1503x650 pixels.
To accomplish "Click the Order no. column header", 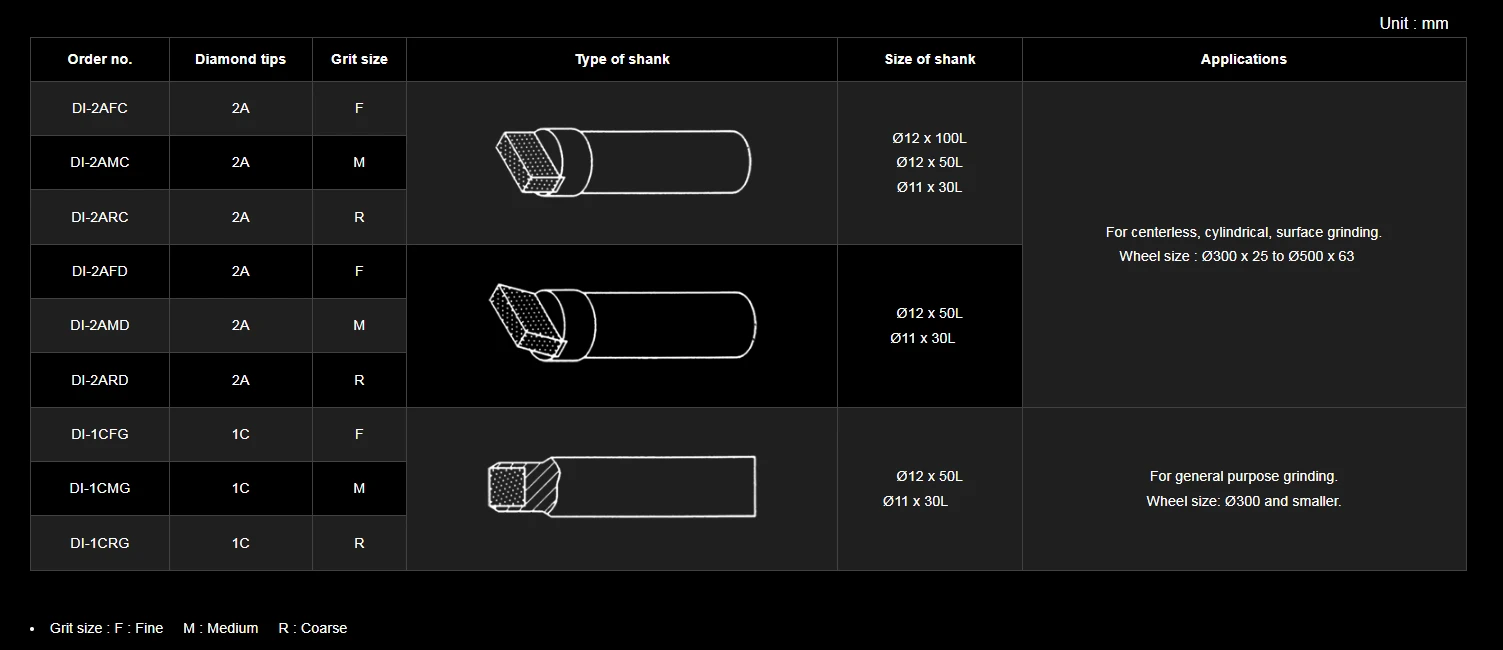I will 100,59.
